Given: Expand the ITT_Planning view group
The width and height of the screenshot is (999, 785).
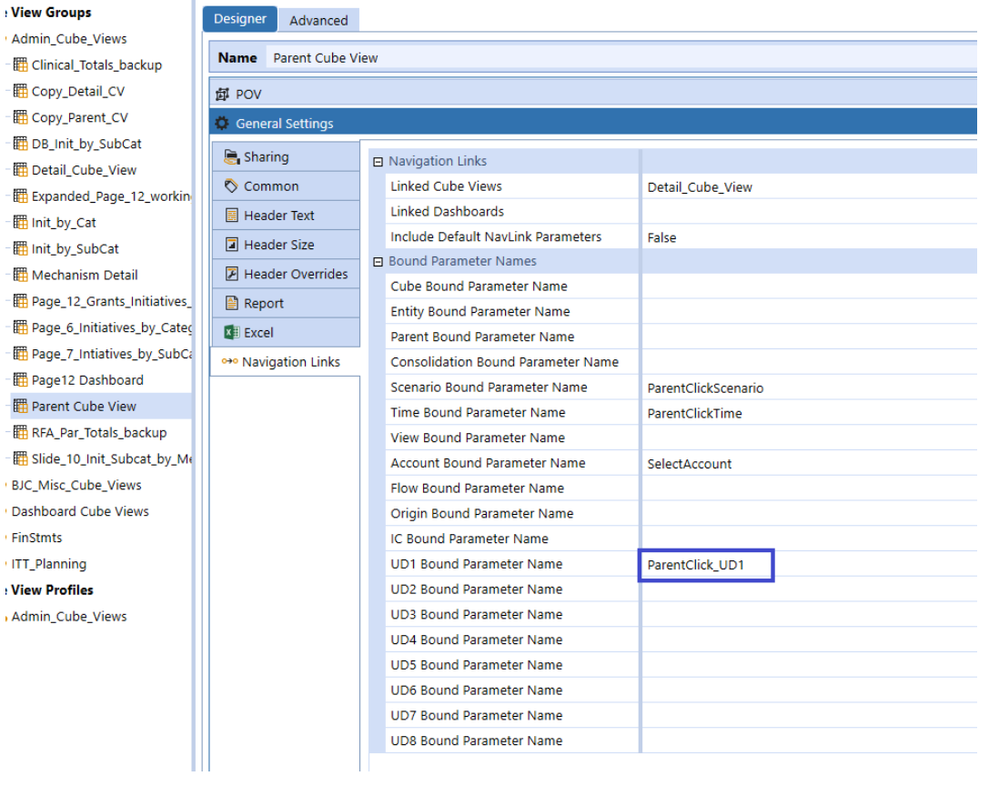Looking at the screenshot, I should coord(49,564).
